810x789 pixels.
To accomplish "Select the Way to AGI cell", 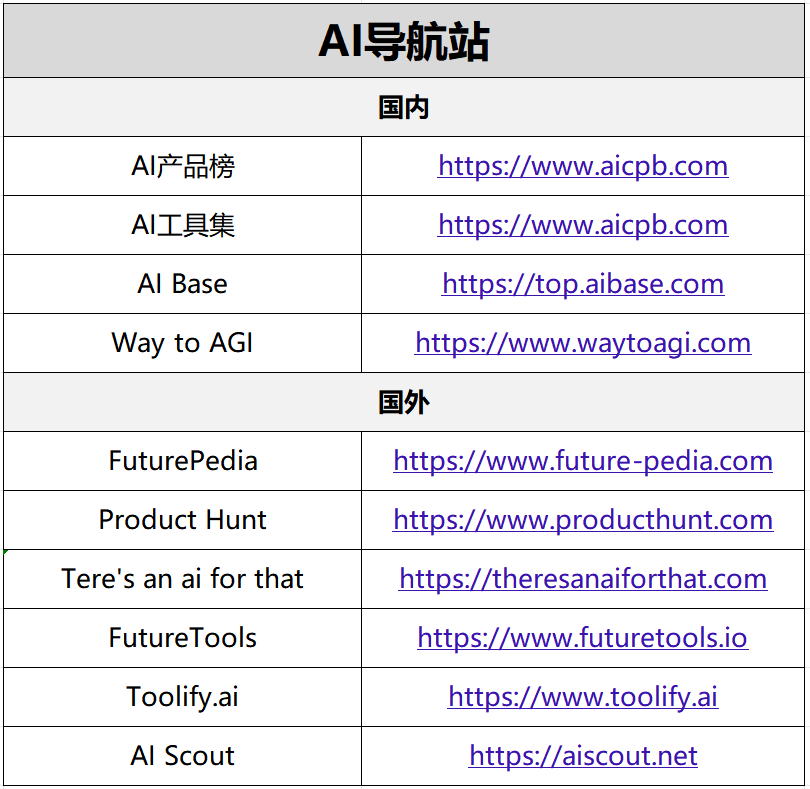I will (183, 343).
